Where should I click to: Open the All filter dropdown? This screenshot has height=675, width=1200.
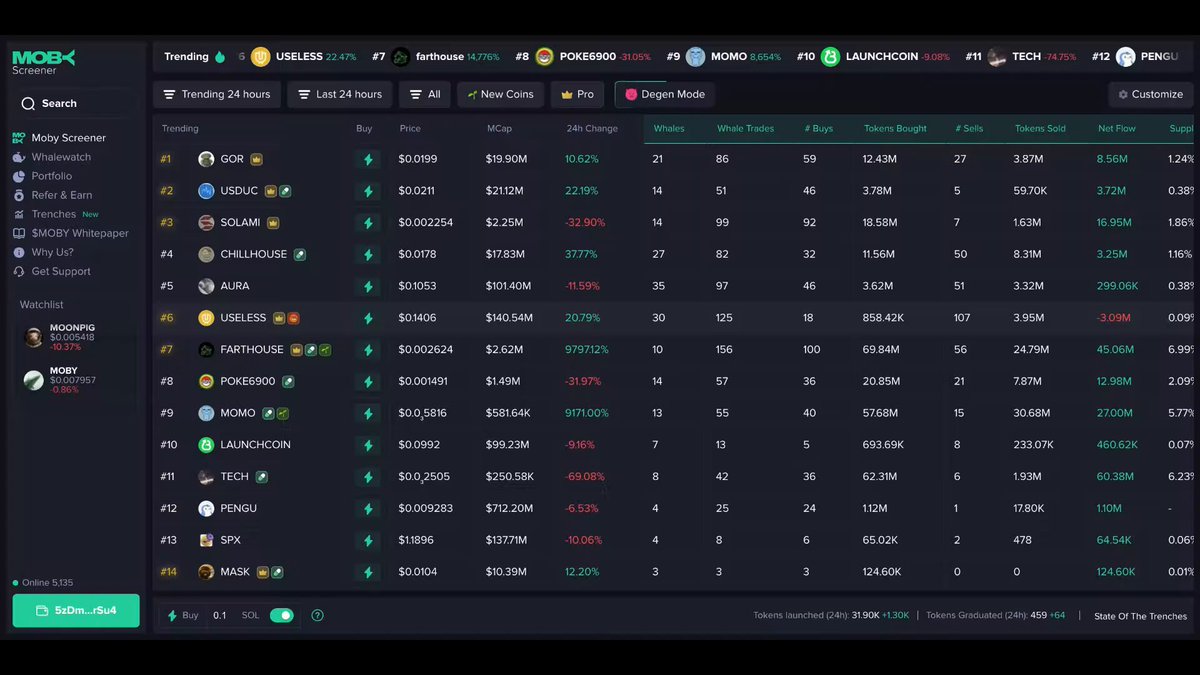pyautogui.click(x=425, y=94)
